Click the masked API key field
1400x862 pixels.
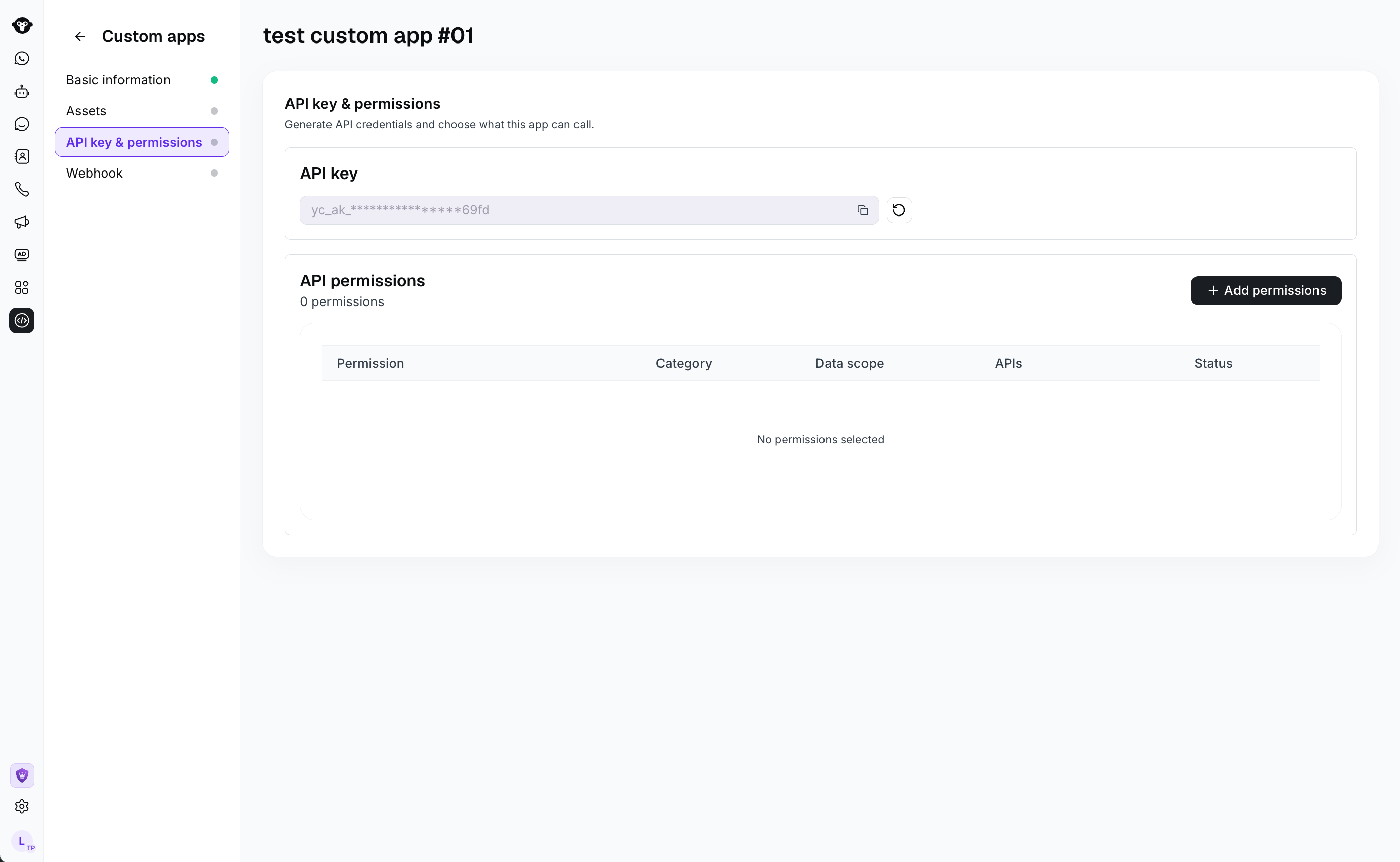(589, 210)
